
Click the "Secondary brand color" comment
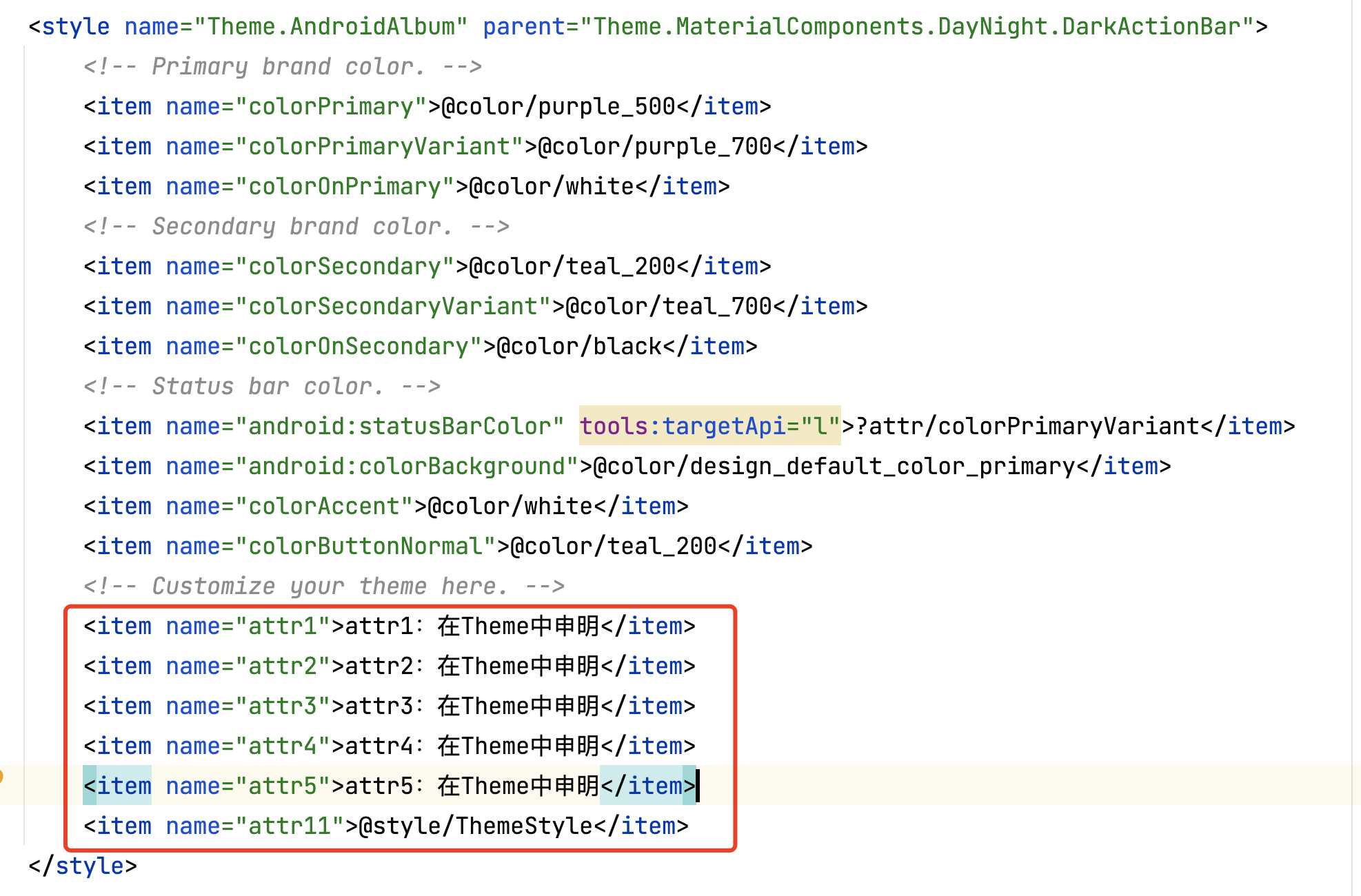(x=296, y=227)
